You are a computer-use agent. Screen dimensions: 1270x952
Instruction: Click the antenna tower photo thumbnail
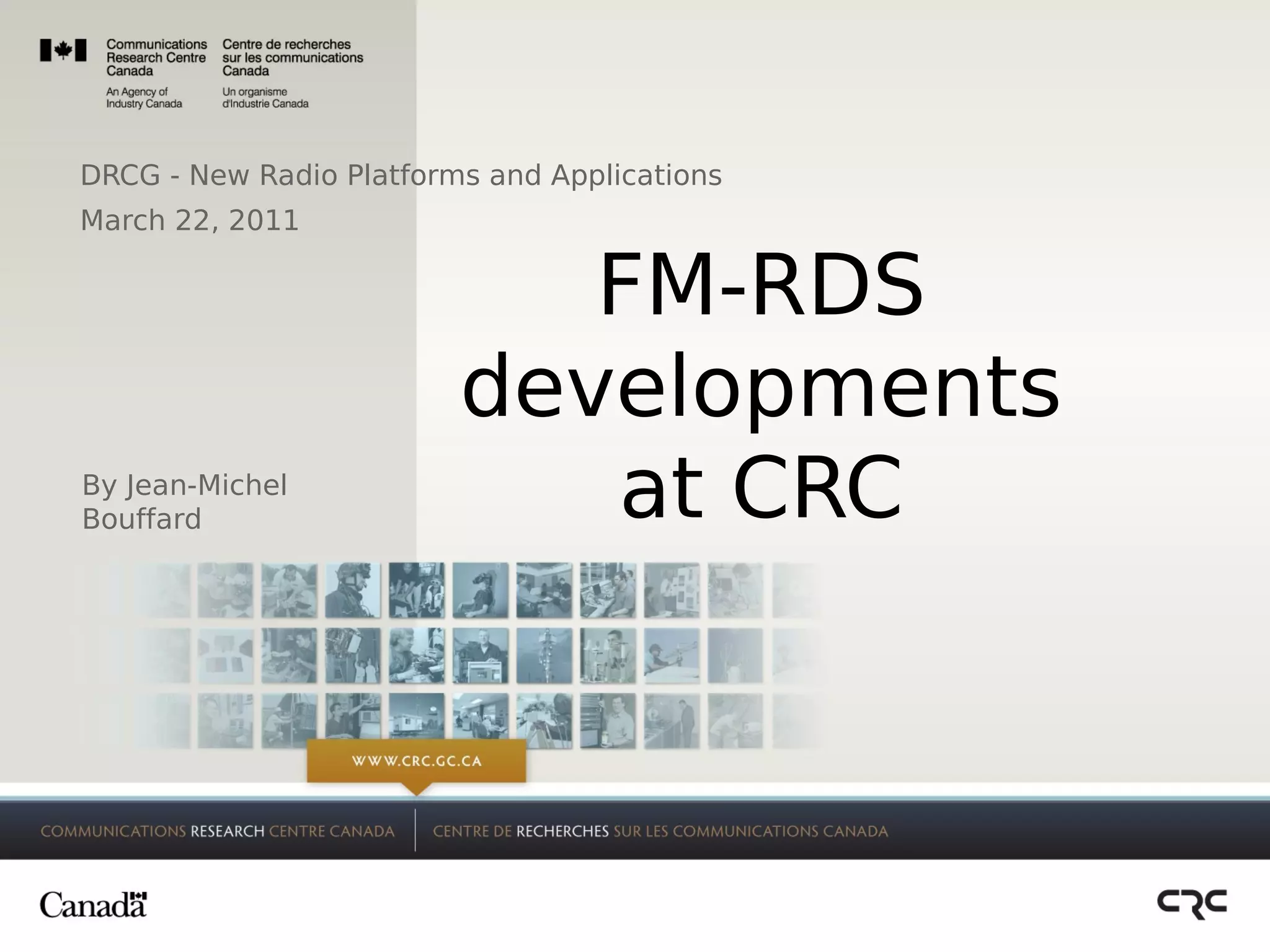pos(544,656)
